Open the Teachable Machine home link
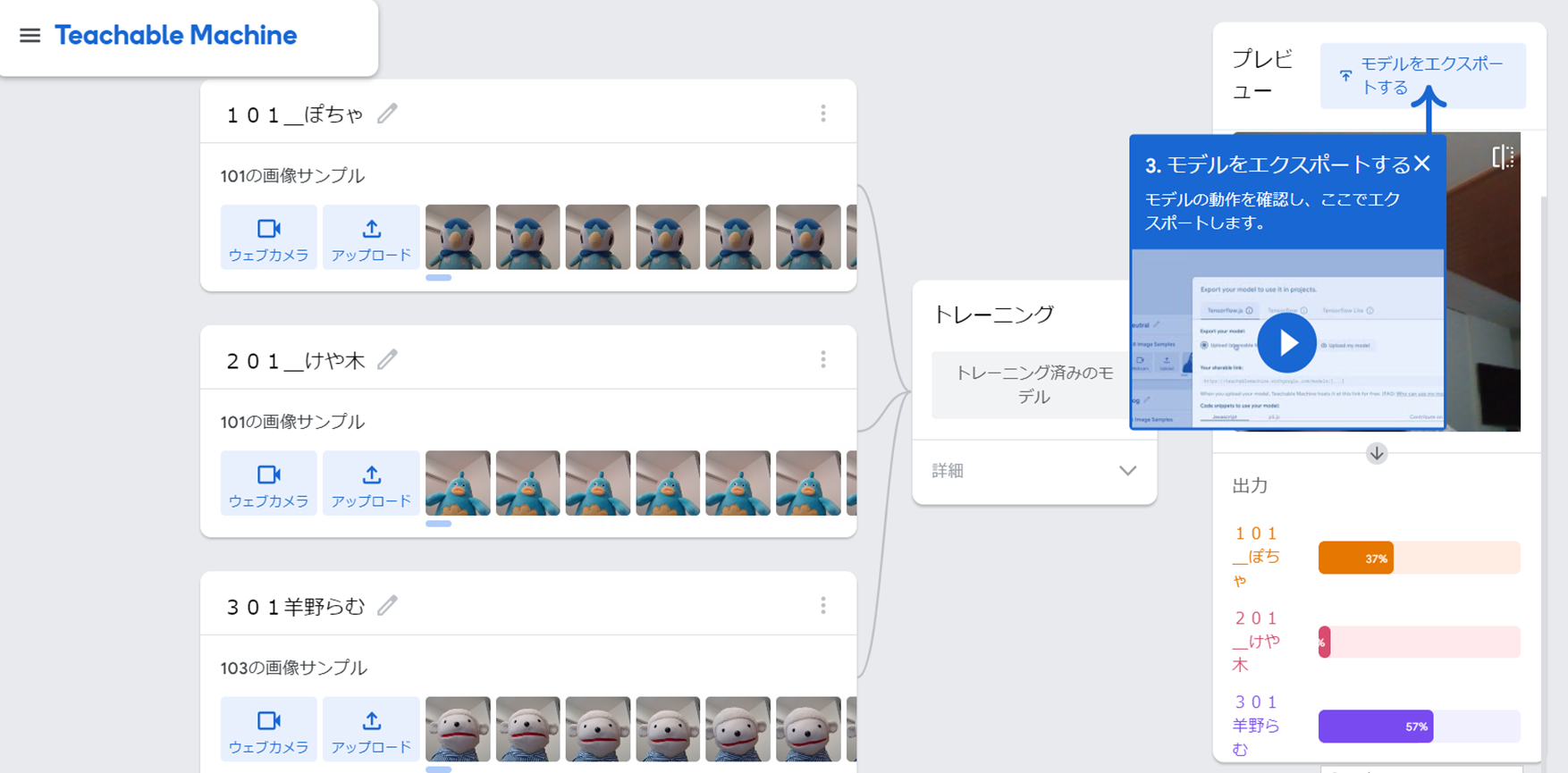 tap(176, 36)
